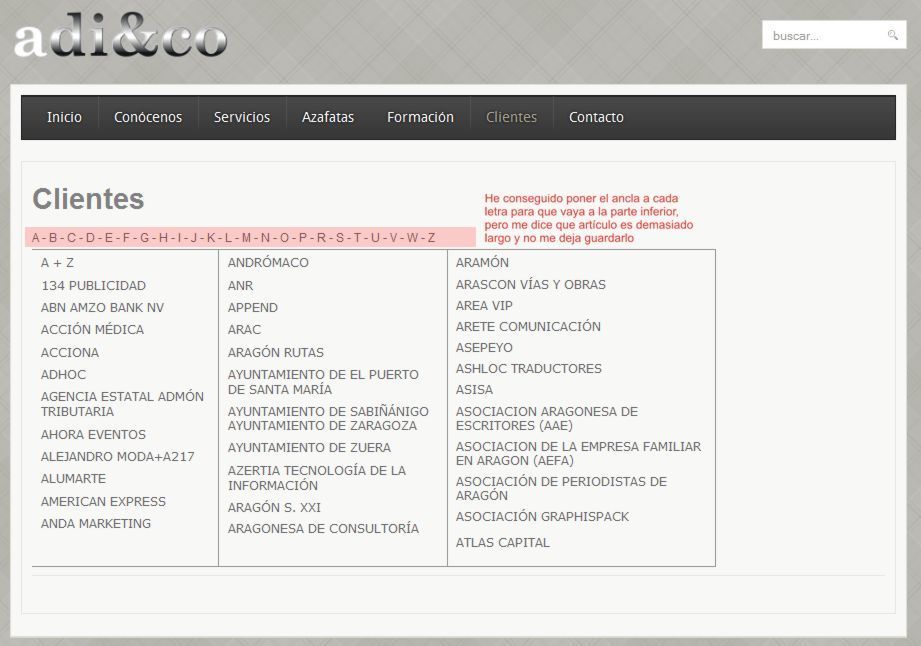Image resolution: width=921 pixels, height=646 pixels.
Task: Select ARAMÓN client
Action: [x=482, y=263]
